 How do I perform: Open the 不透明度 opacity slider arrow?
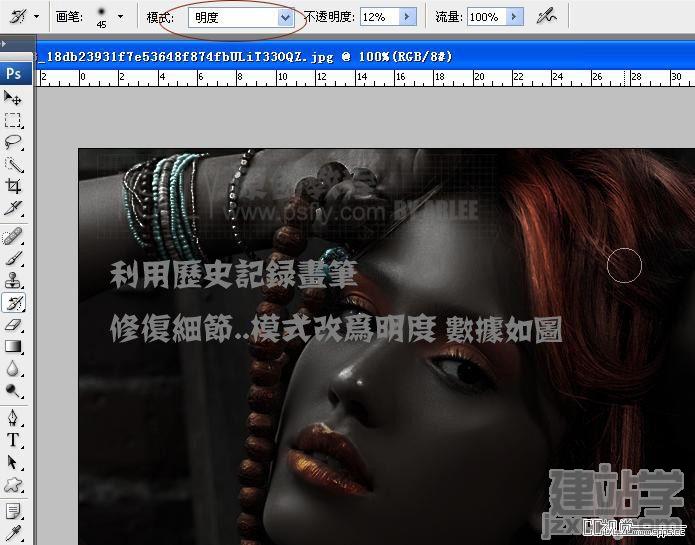click(x=407, y=17)
